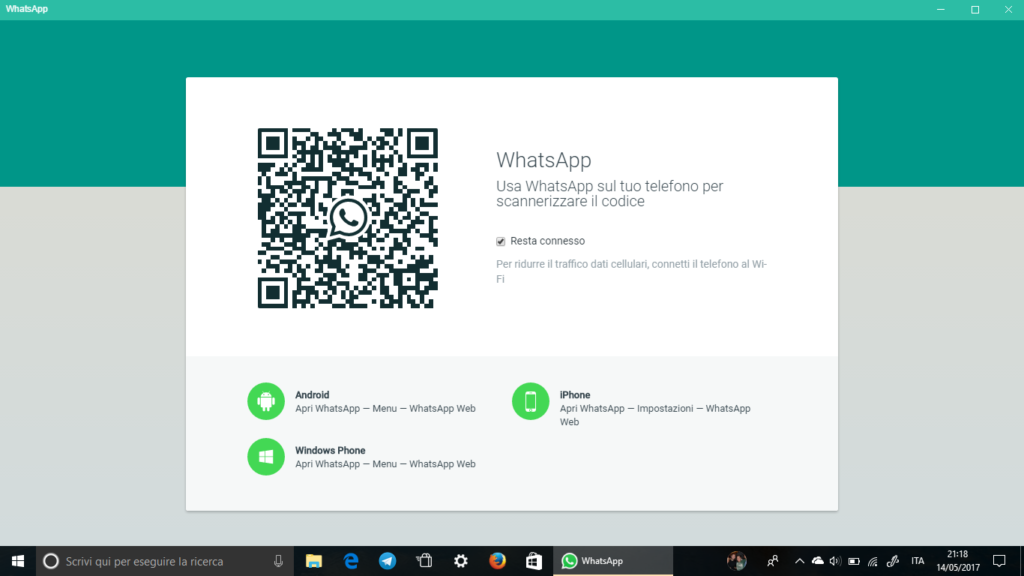This screenshot has height=576, width=1024.
Task: Open File Explorer from the taskbar
Action: pos(314,561)
